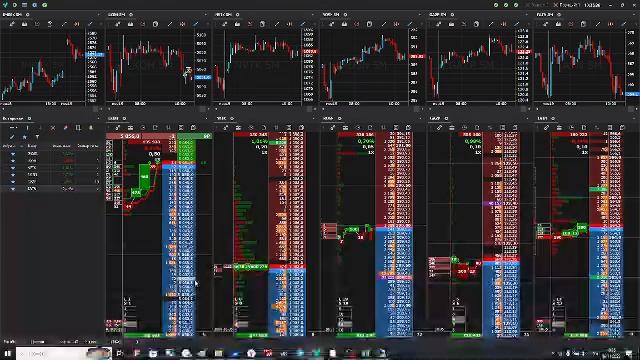Click the table-layout icon in the top-left title bar
The image size is (640, 360).
pyautogui.click(x=24, y=5)
